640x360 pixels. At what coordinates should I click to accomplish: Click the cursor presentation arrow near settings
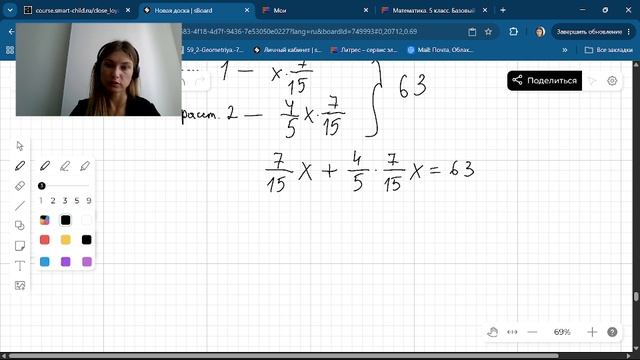point(592,81)
